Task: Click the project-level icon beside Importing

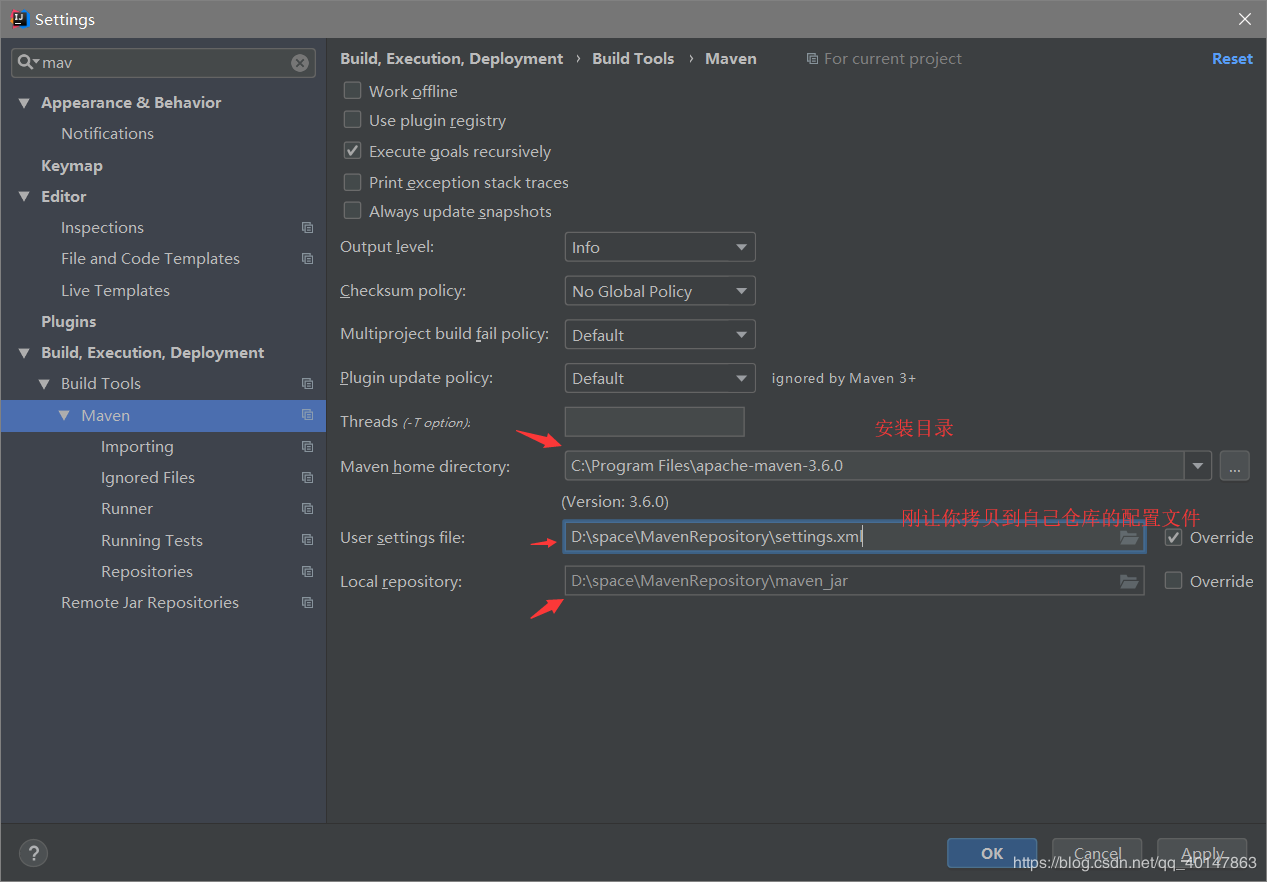Action: (x=307, y=447)
